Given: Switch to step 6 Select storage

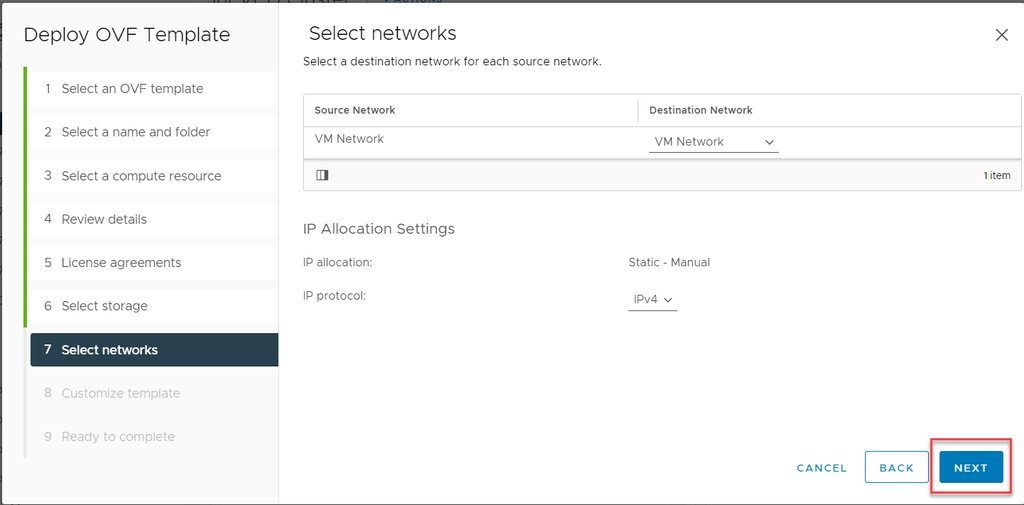Looking at the screenshot, I should point(104,306).
